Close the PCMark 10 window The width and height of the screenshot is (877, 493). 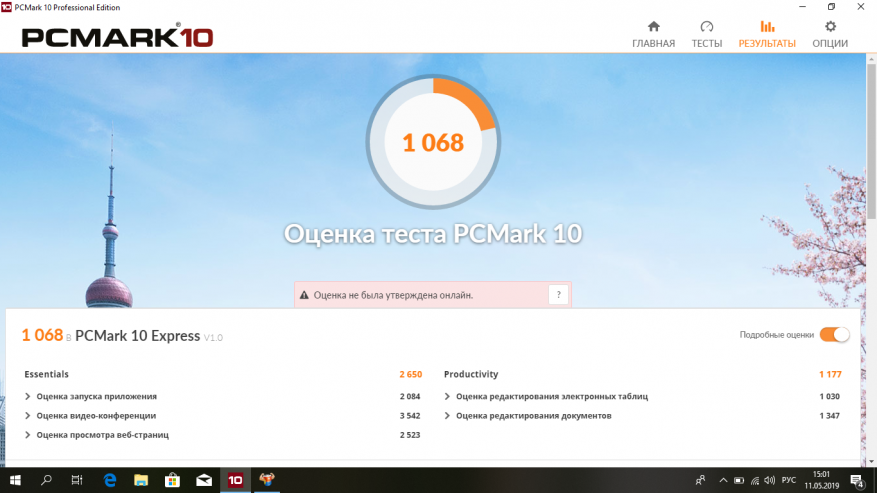[x=861, y=7]
